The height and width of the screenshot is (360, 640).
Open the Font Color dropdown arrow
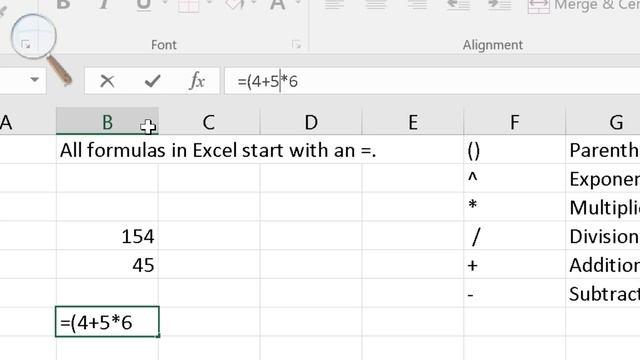pos(298,3)
